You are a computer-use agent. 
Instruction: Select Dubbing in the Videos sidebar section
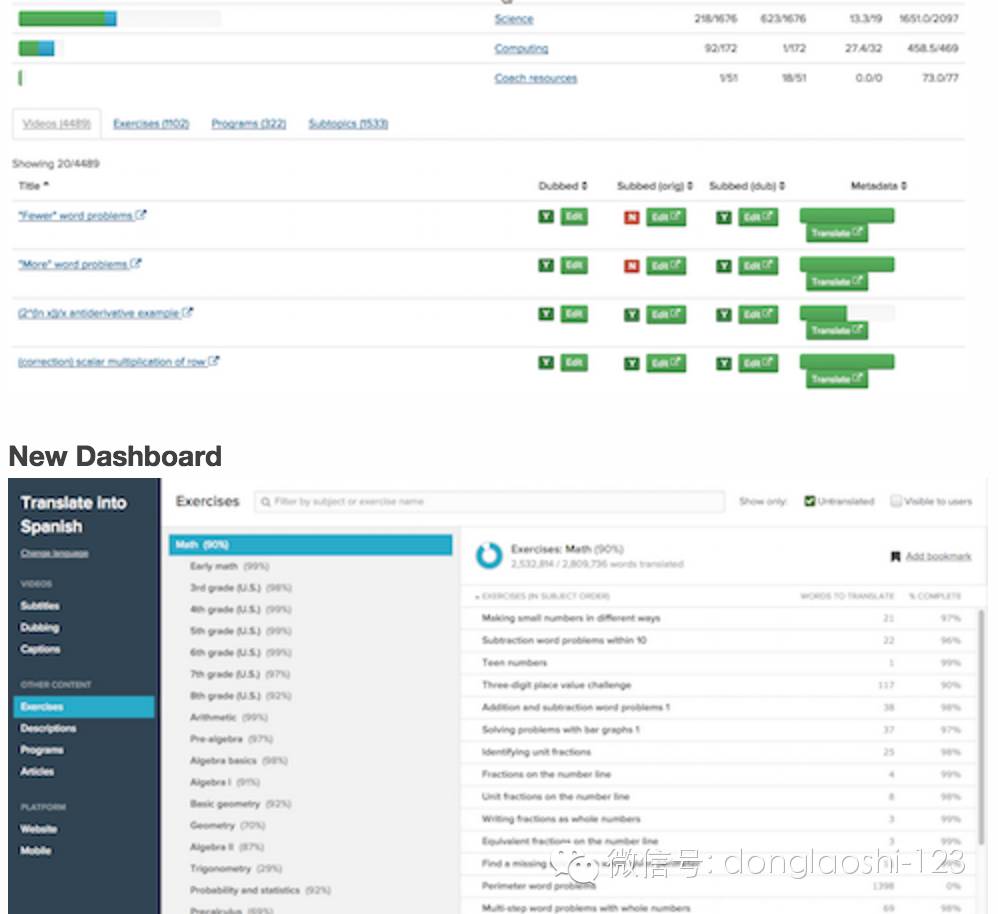point(40,628)
